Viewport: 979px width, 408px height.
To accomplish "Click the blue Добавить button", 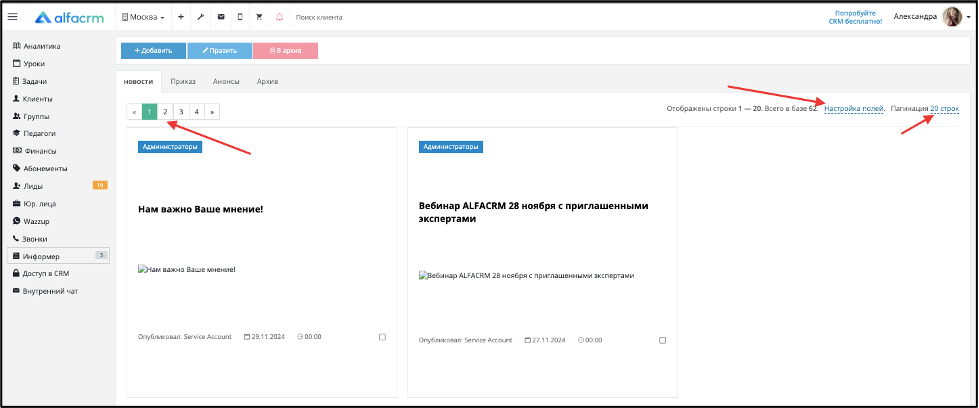I will pyautogui.click(x=154, y=51).
